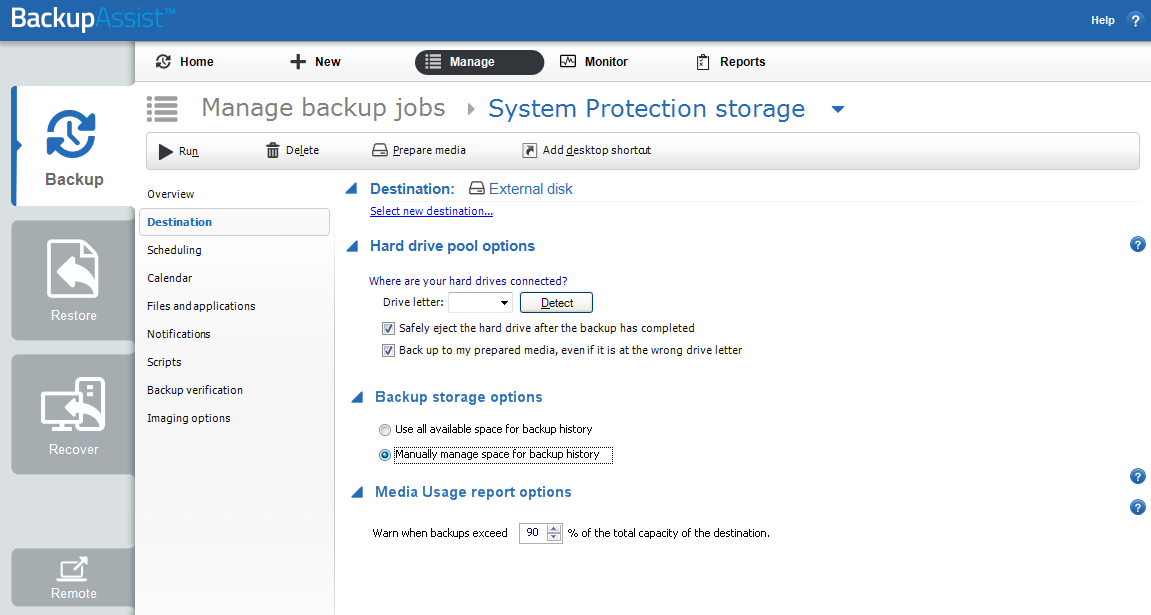Image resolution: width=1151 pixels, height=615 pixels.
Task: Collapse the Backup storage options section
Action: 357,398
